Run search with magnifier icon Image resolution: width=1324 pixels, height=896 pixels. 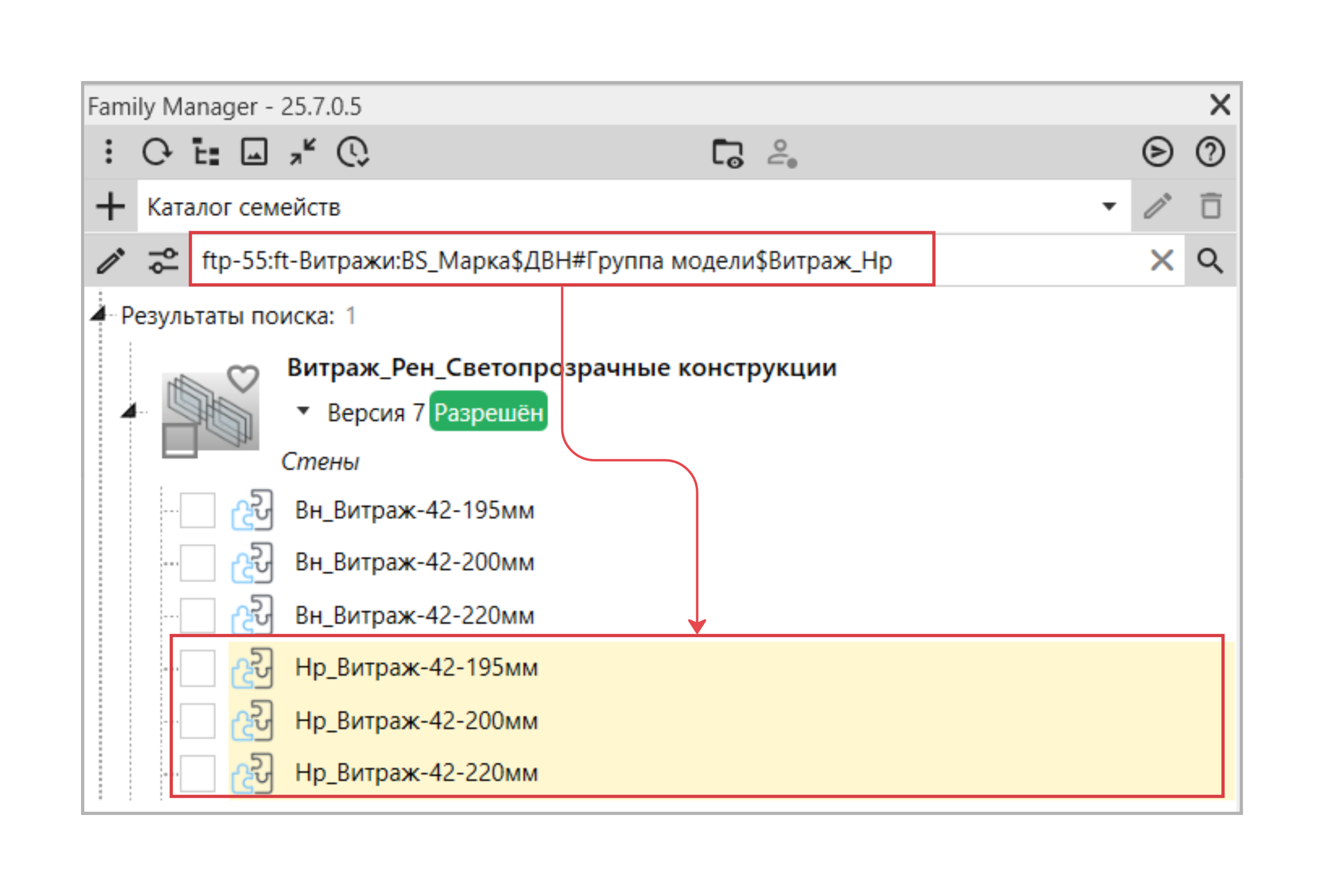click(x=1209, y=261)
